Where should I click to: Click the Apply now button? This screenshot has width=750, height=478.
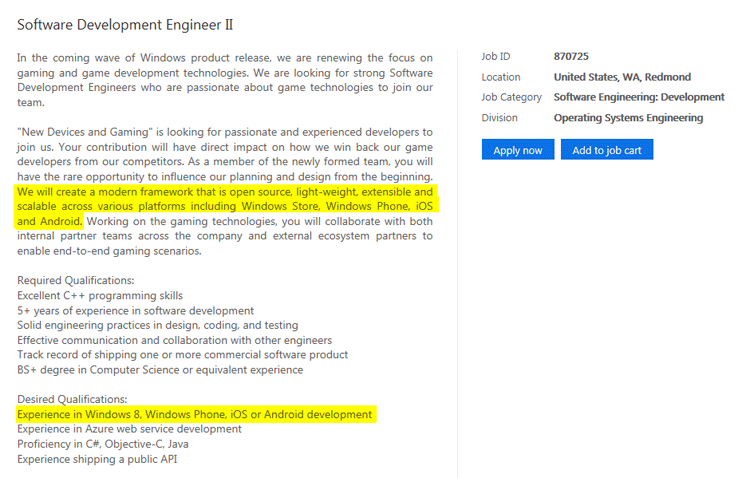517,150
